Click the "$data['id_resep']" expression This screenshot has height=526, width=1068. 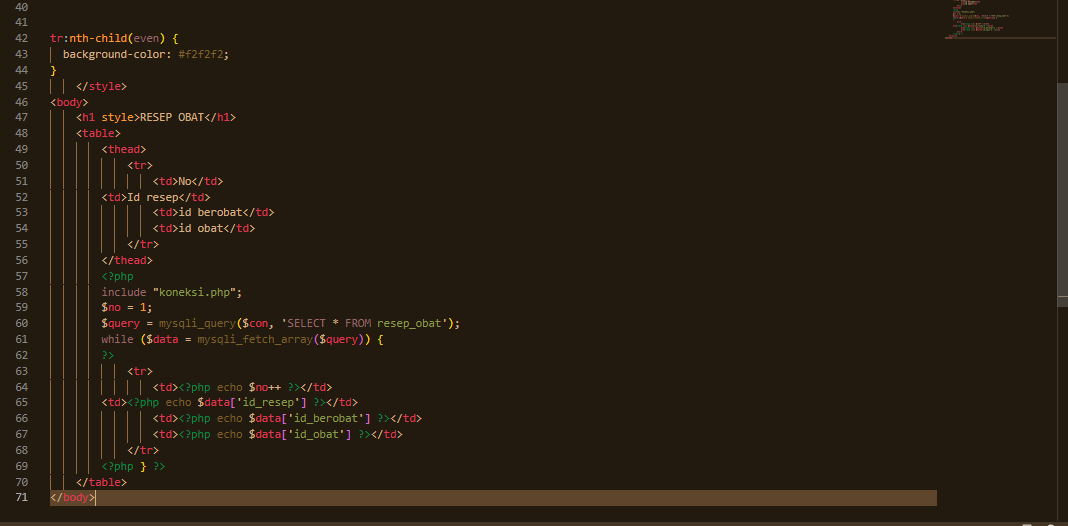pos(252,403)
